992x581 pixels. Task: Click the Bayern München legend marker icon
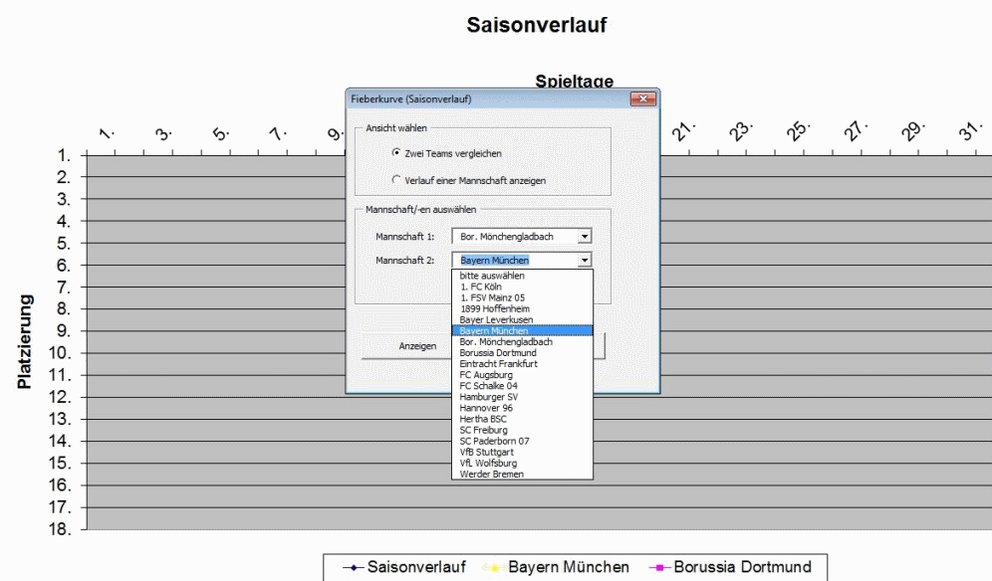pos(494,567)
